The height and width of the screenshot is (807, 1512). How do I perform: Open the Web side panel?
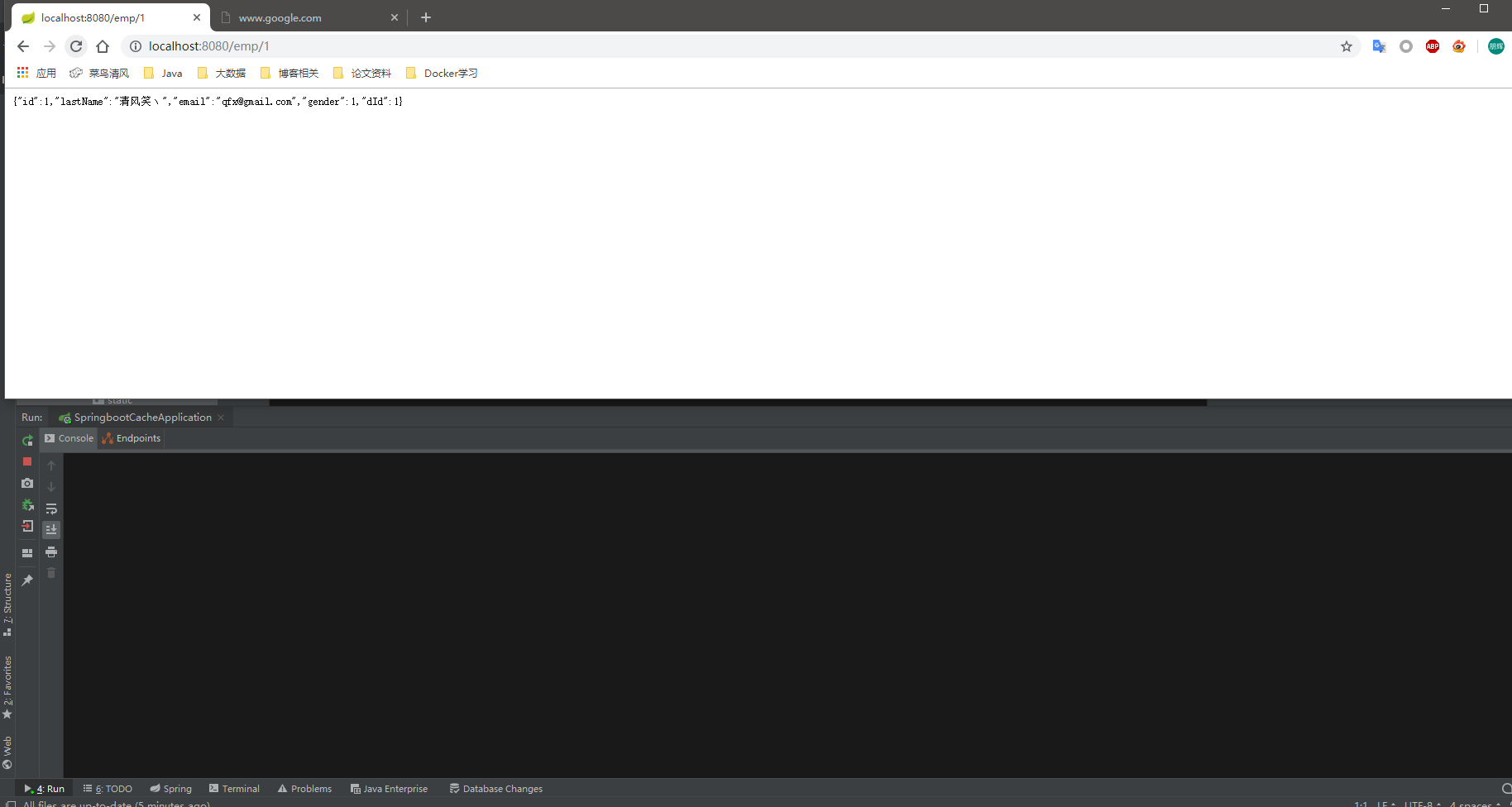tap(7, 752)
